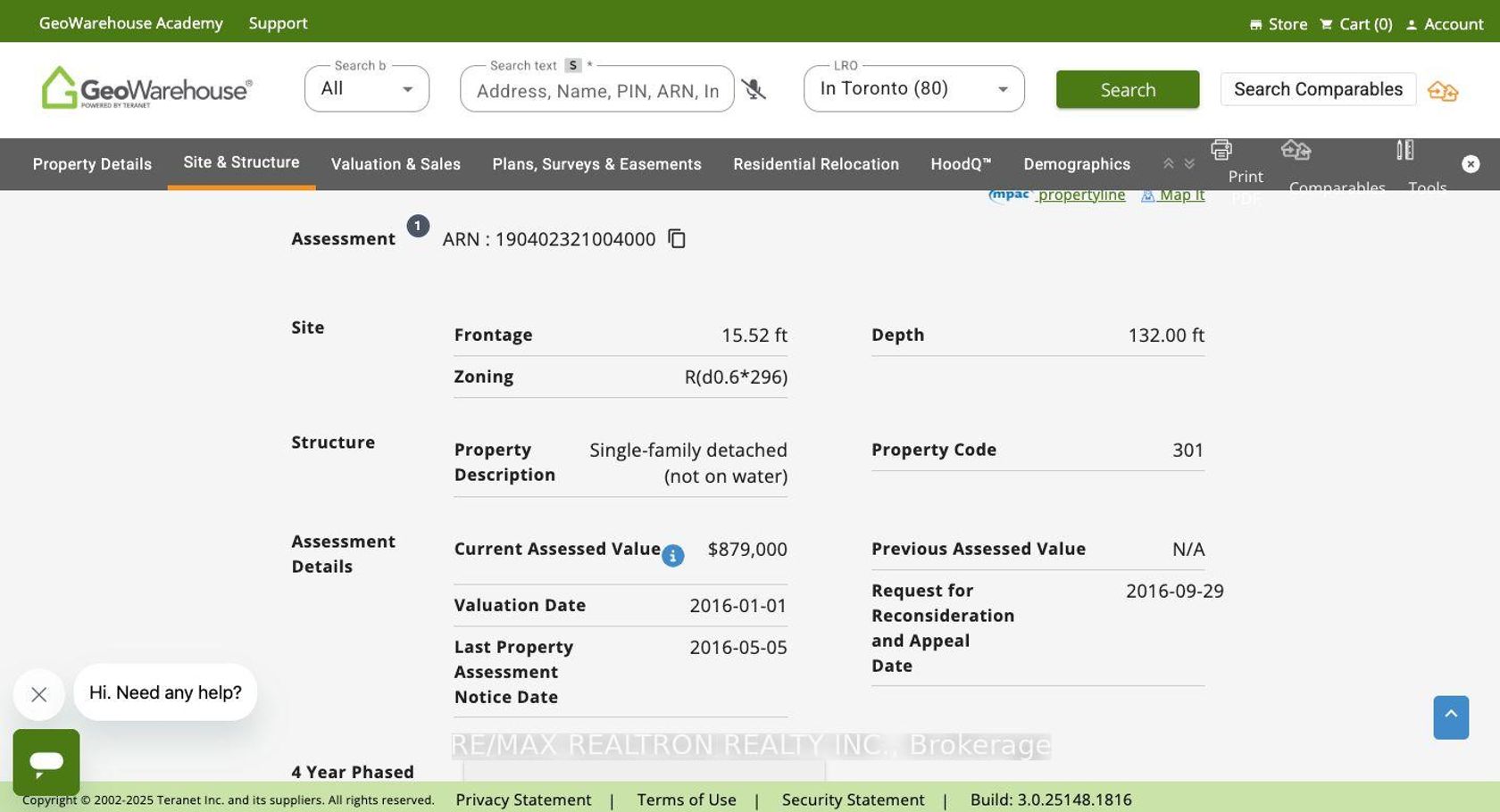Viewport: 1500px width, 812px height.
Task: Expand sections with double down chevron
Action: [1189, 164]
